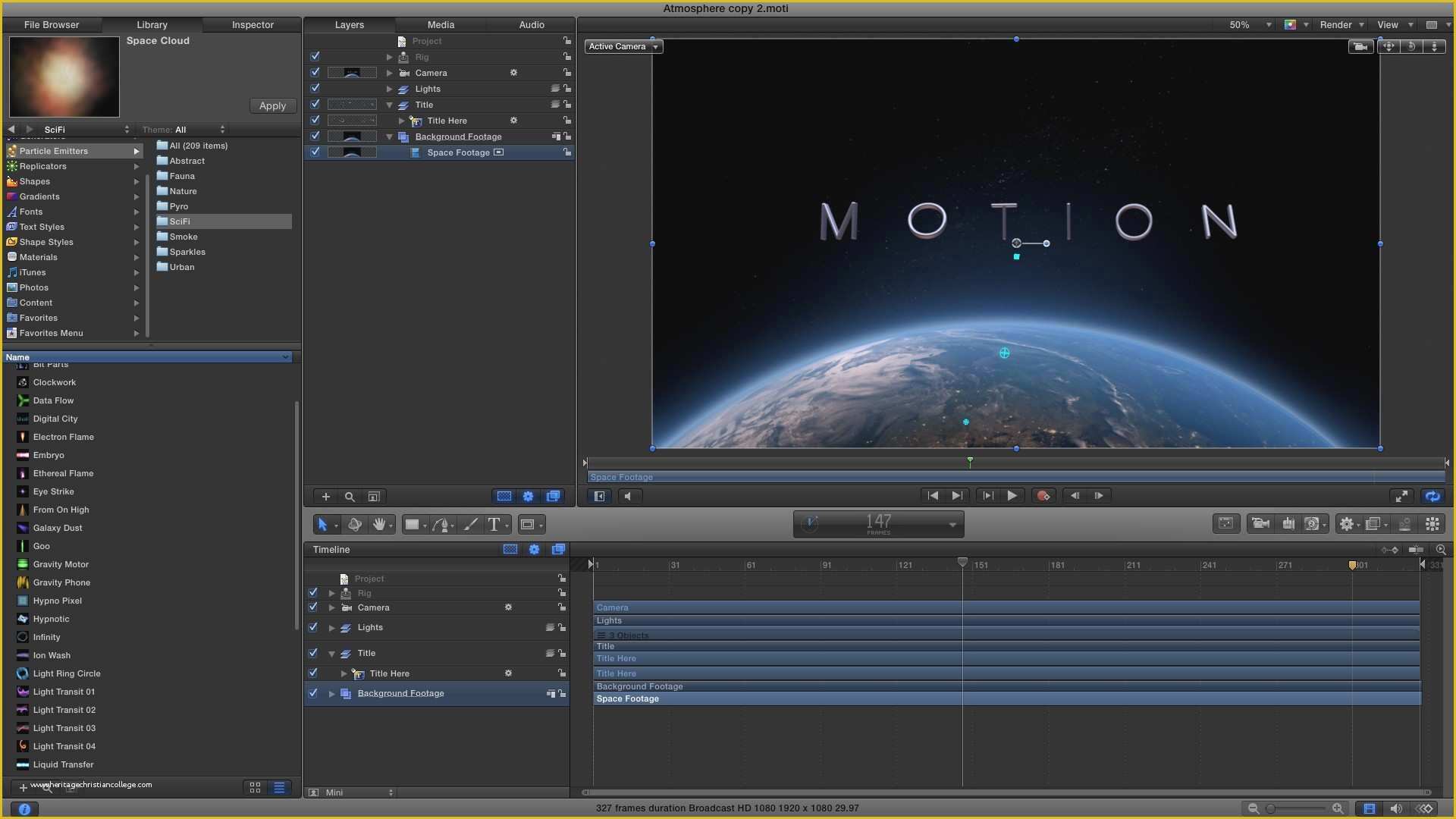This screenshot has height=819, width=1456.
Task: Expand the Title group in Layers panel
Action: coord(390,104)
